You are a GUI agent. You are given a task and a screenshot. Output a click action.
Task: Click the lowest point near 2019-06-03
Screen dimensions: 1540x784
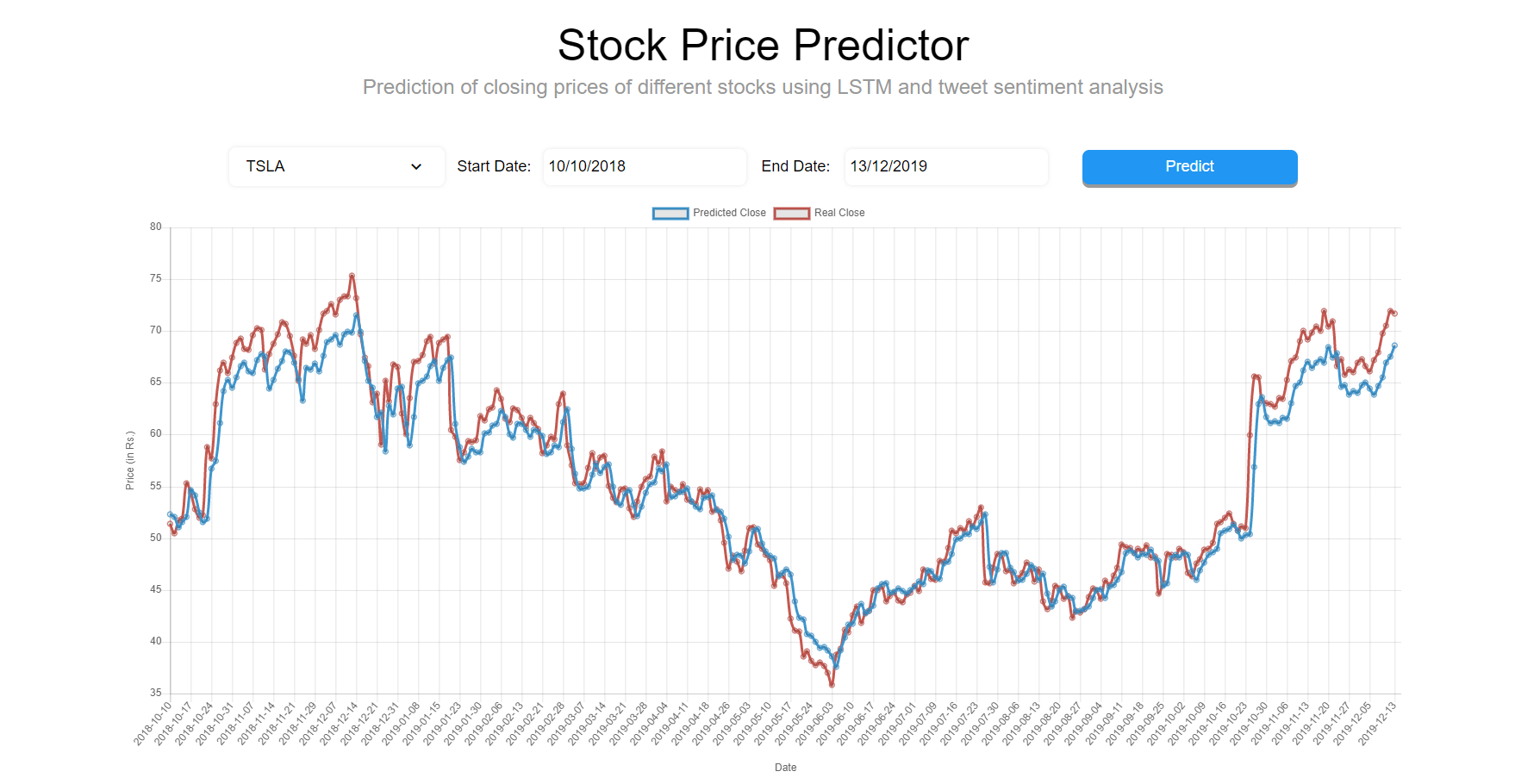click(x=831, y=684)
